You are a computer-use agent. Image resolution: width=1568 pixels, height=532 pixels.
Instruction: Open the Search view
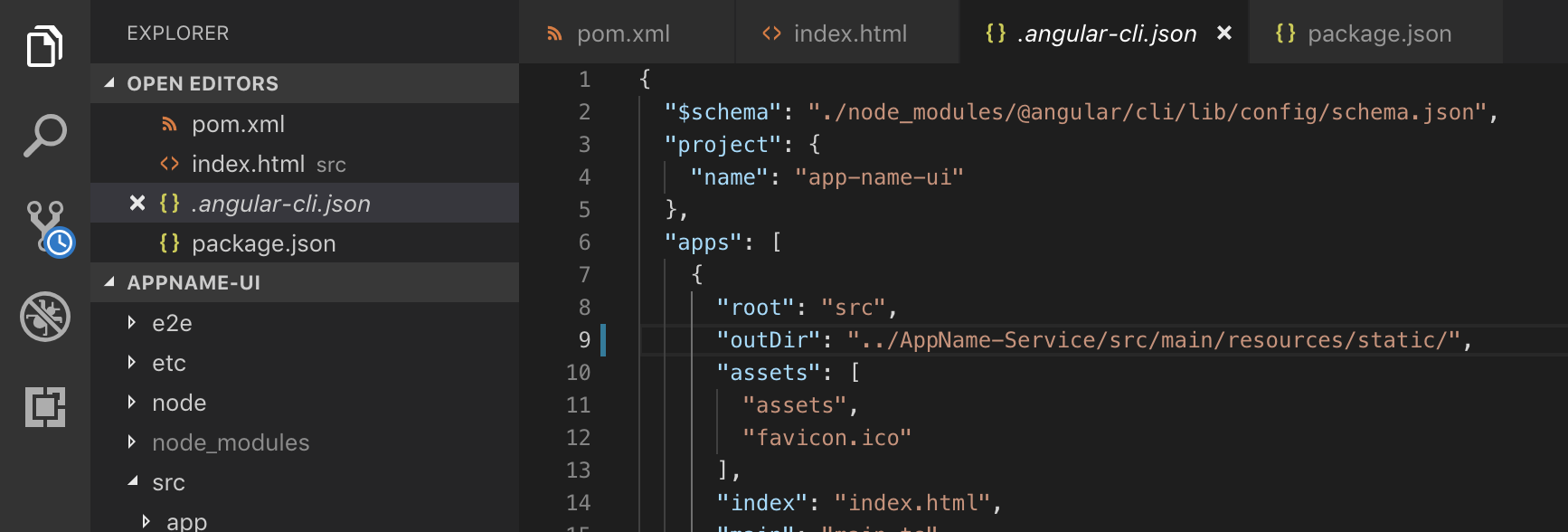(44, 136)
